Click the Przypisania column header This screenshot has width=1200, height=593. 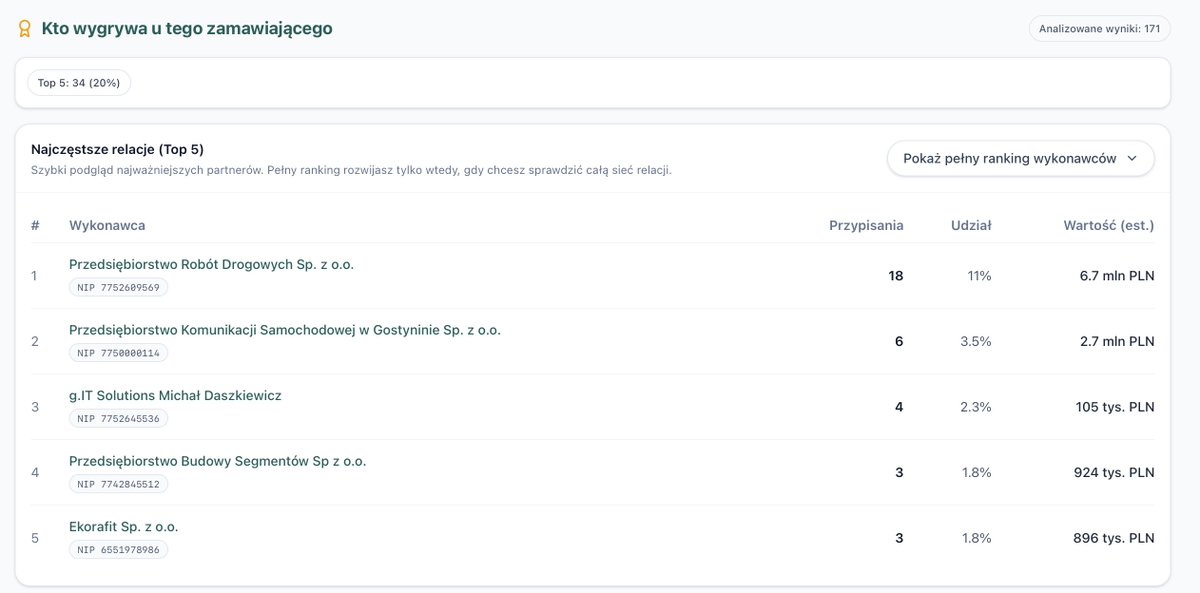[866, 225]
